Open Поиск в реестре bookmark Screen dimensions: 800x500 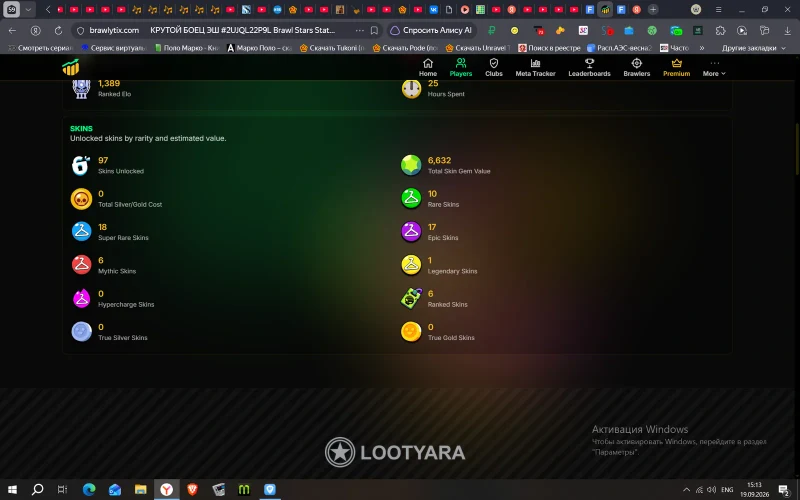[549, 48]
